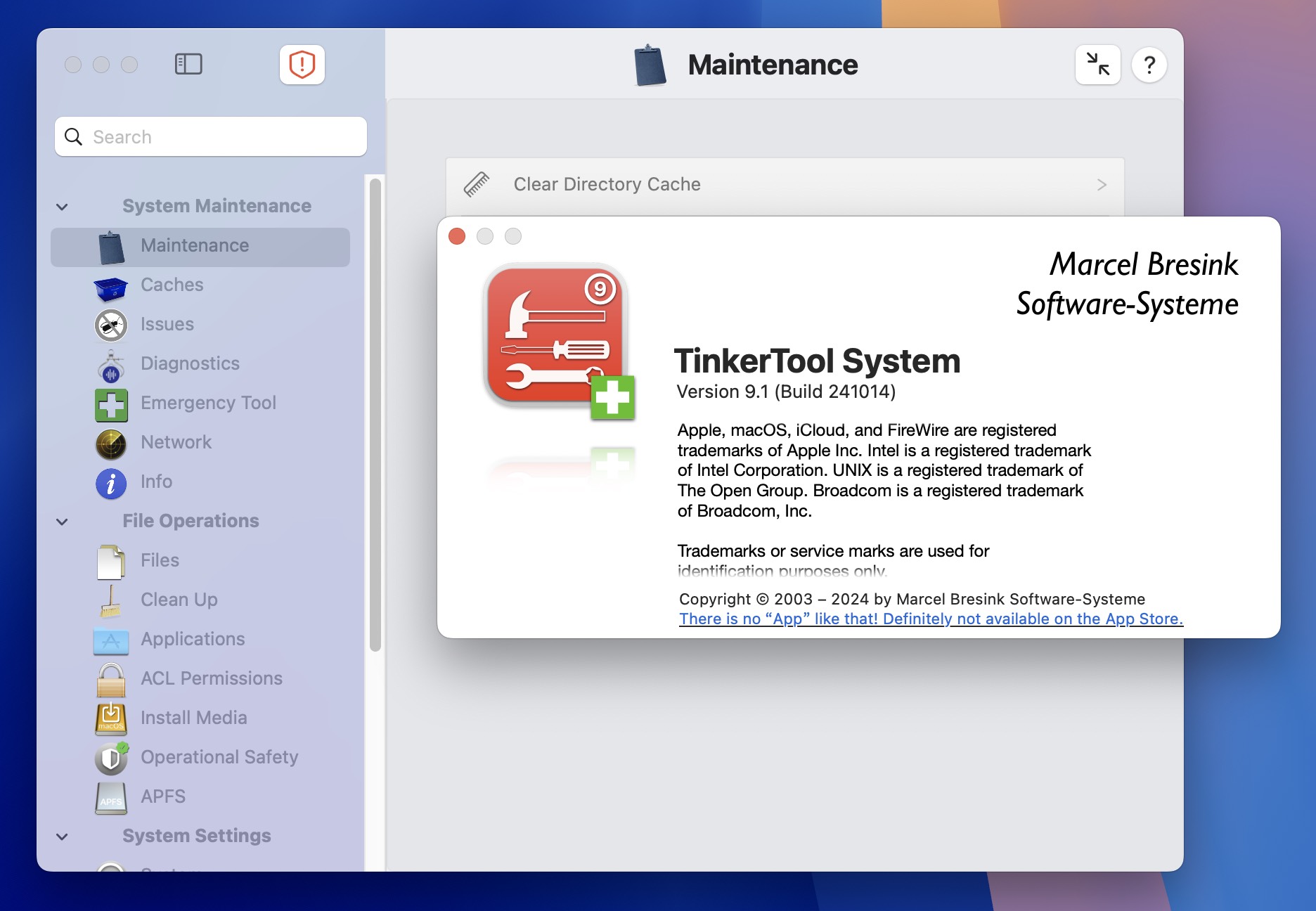Viewport: 1316px width, 911px height.
Task: Expand the Clear Directory Cache row chevron
Action: point(1102,185)
